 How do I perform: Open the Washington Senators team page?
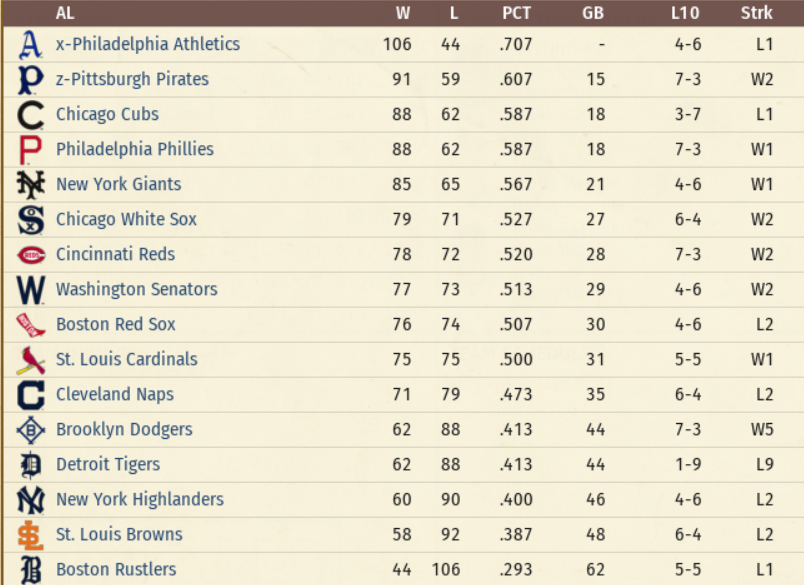136,289
